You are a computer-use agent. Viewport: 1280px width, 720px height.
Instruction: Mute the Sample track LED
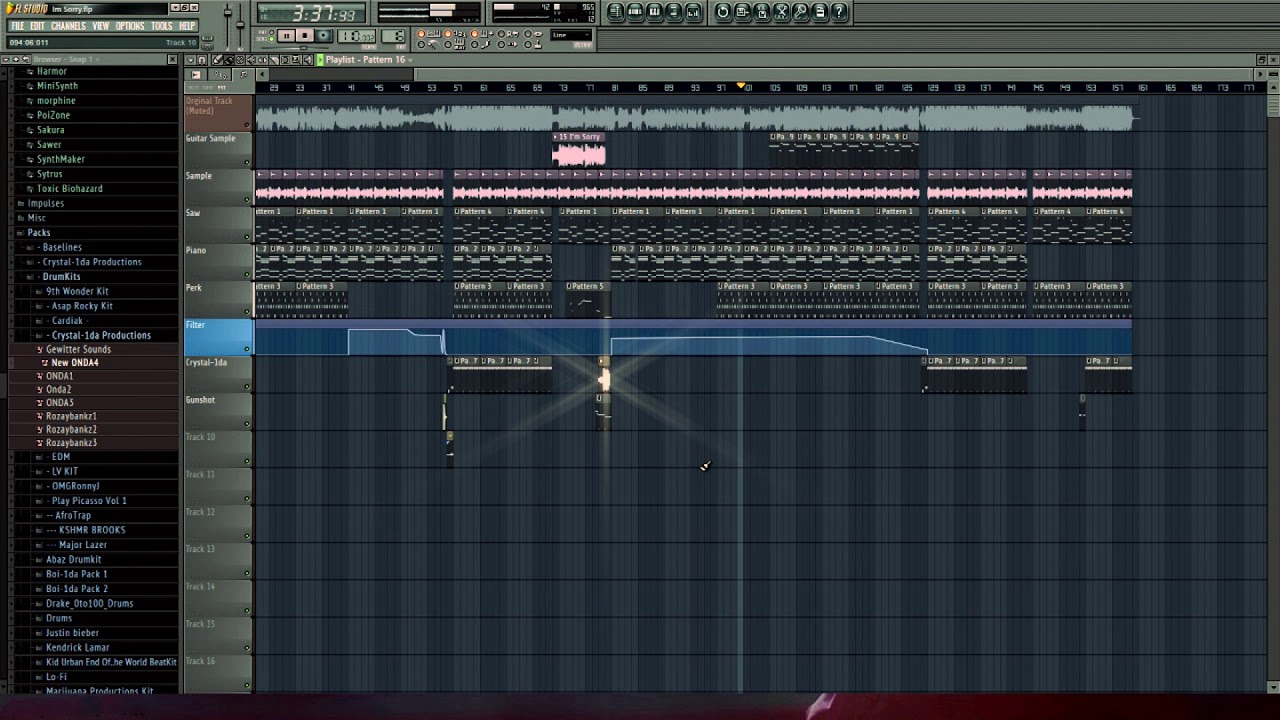click(x=247, y=199)
